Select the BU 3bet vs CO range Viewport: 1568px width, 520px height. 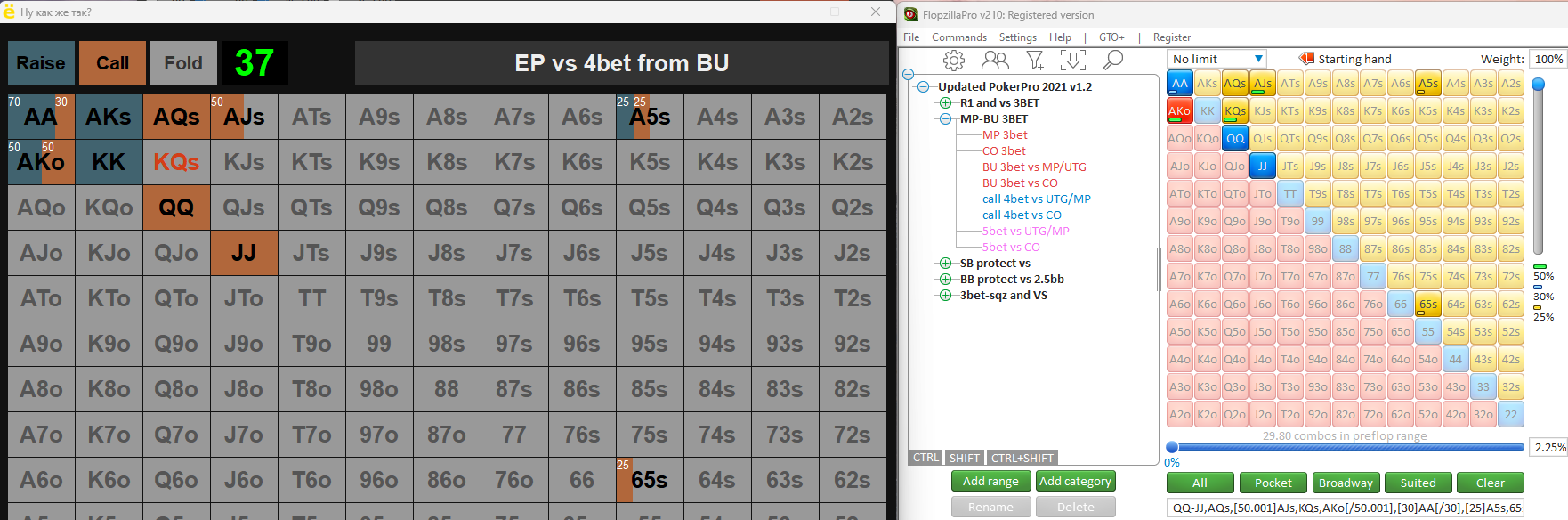[1020, 183]
